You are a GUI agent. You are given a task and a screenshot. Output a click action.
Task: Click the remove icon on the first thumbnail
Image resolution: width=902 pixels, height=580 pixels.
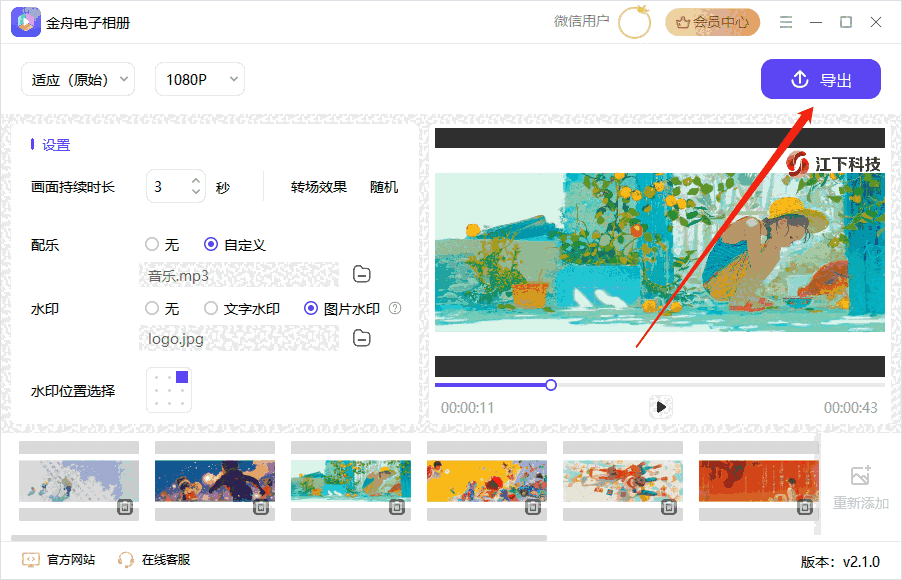[126, 508]
